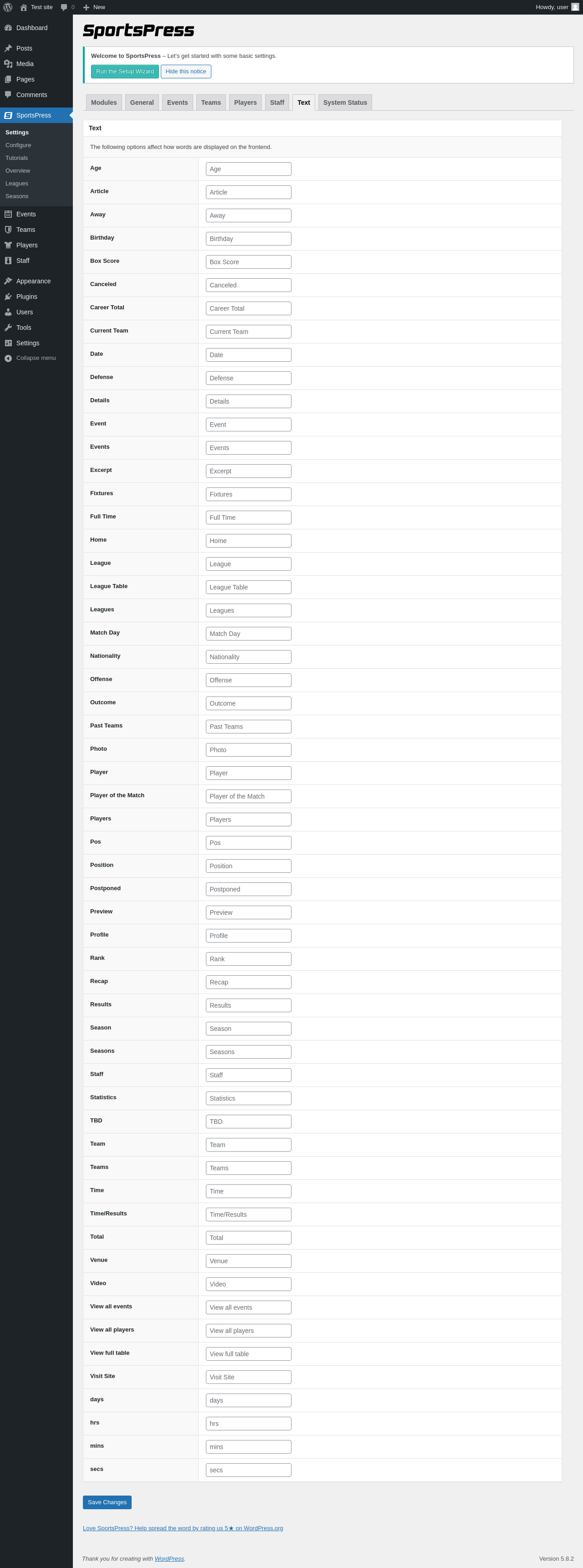Click the Players jersey icon
This screenshot has width=583, height=1568.
click(8, 245)
